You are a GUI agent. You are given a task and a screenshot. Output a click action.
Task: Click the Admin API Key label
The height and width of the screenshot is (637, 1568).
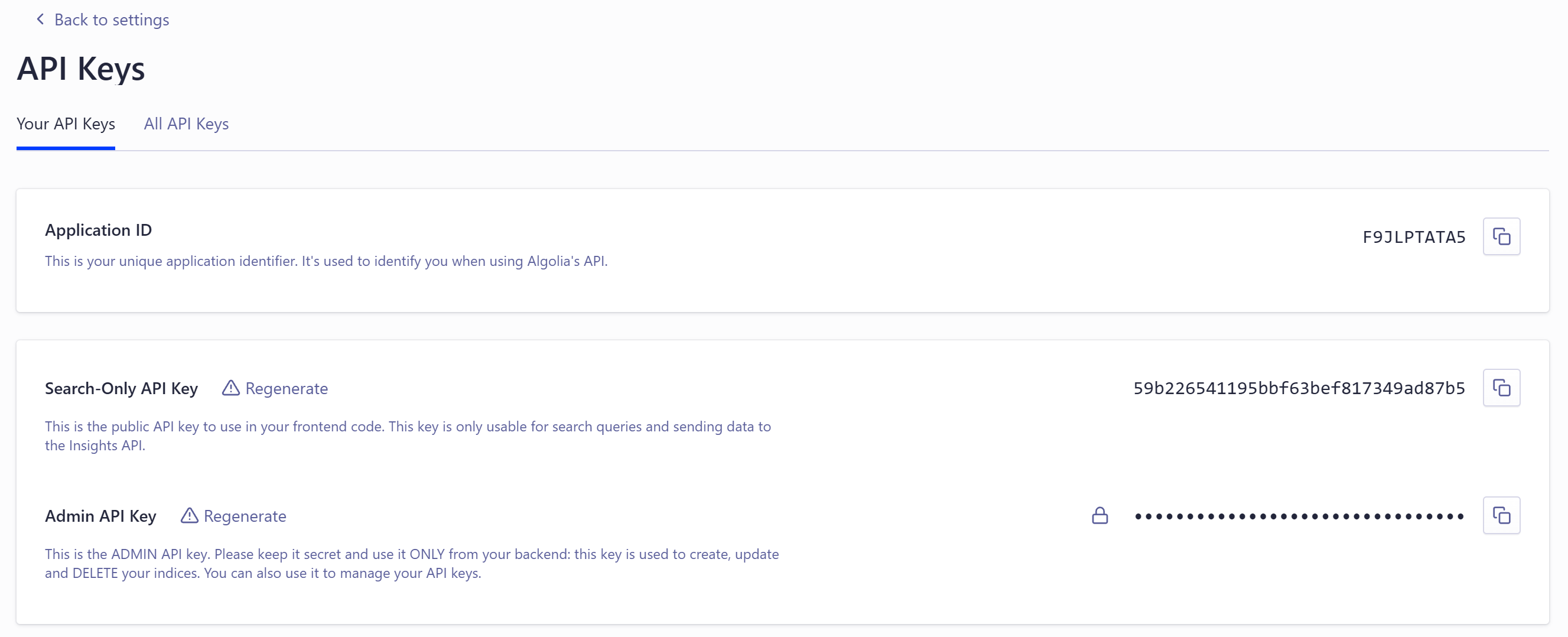point(100,516)
